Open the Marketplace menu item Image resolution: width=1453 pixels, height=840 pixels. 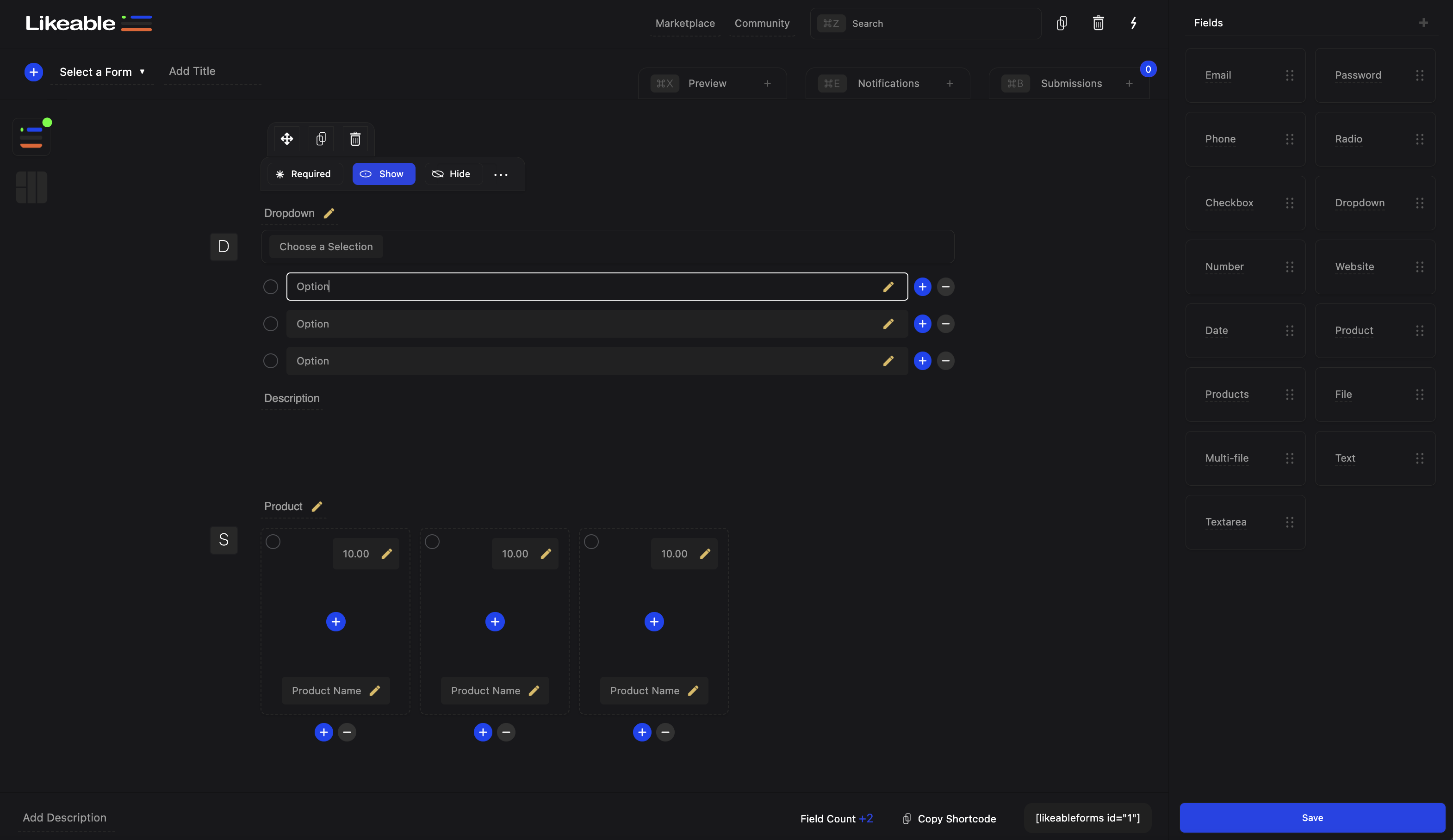[685, 24]
